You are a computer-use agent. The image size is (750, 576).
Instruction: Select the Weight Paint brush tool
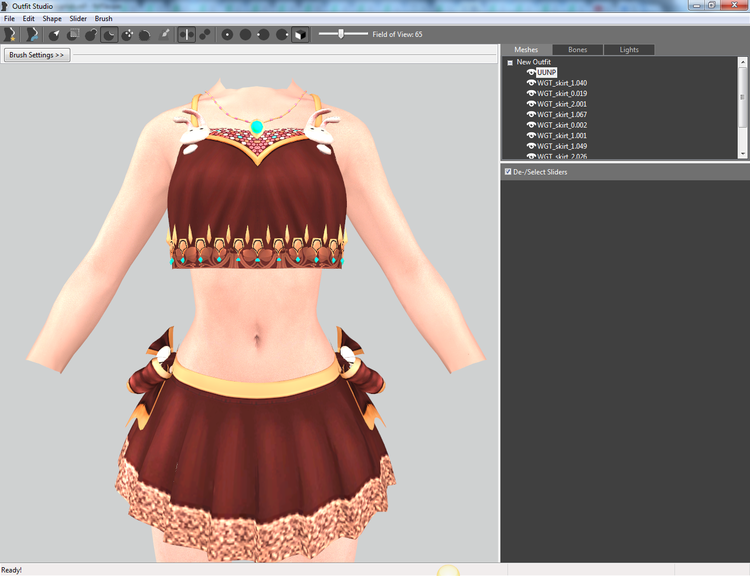tap(164, 34)
